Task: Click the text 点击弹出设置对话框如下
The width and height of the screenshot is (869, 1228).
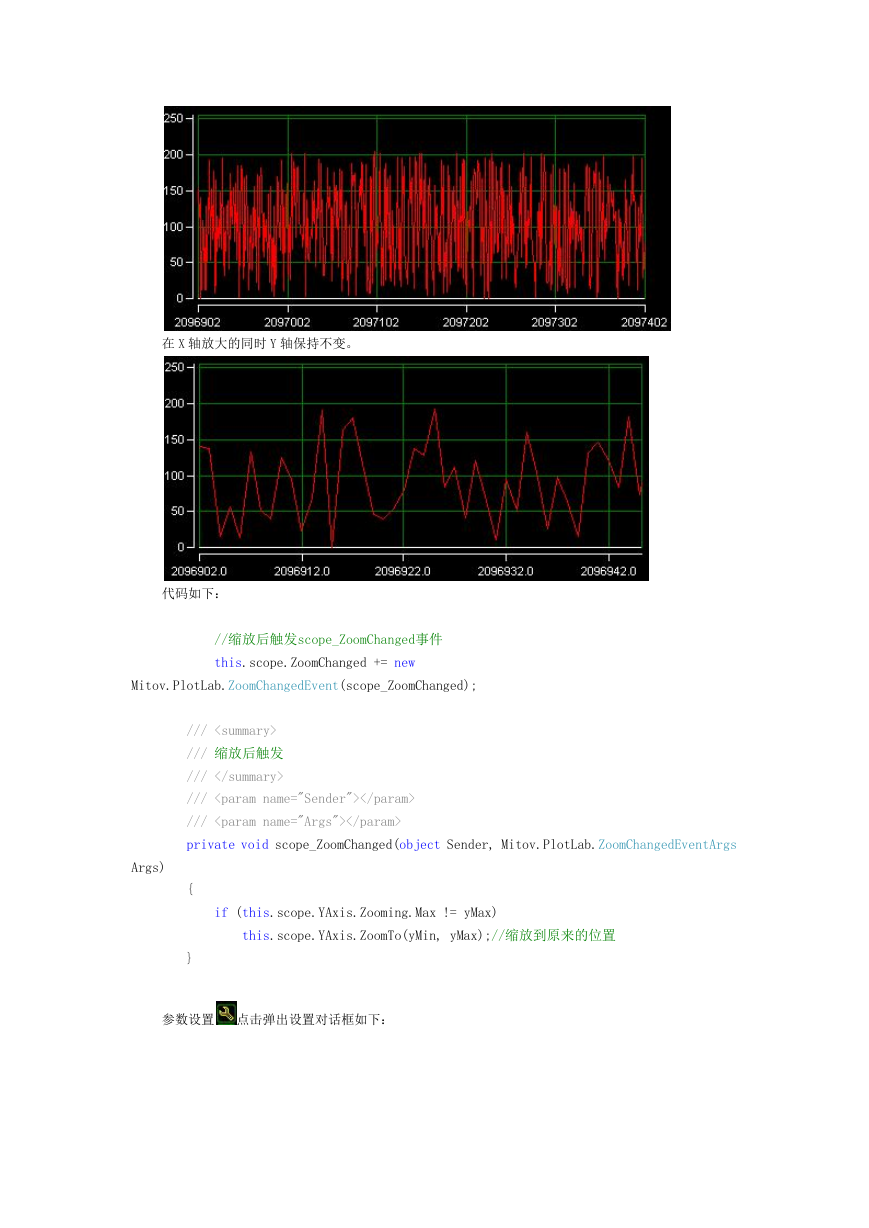Action: click(x=311, y=1021)
